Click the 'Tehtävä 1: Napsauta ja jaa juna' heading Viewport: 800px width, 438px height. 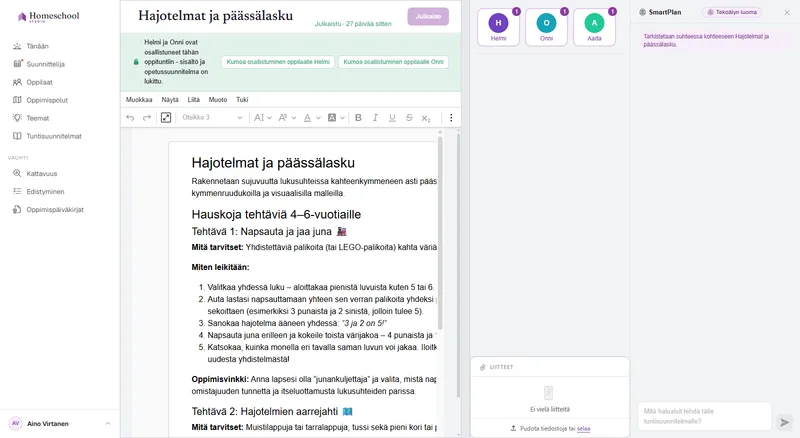point(269,232)
